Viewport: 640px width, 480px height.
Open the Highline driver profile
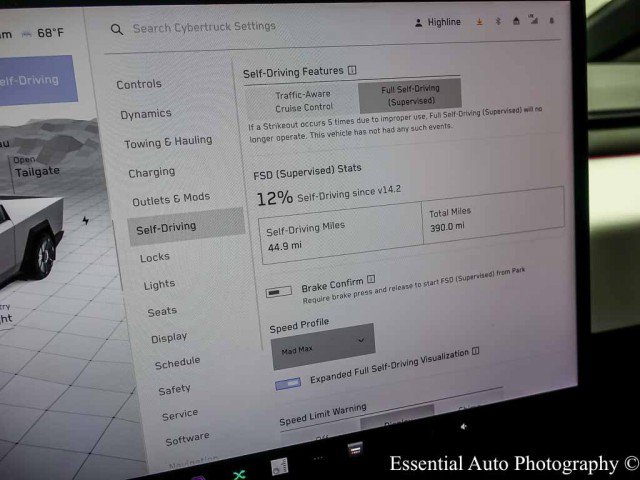438,22
